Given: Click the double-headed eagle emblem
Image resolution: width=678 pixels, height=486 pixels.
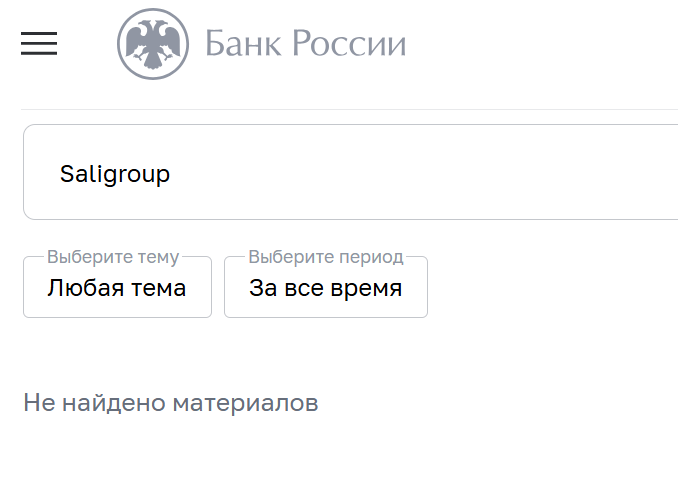Looking at the screenshot, I should point(153,44).
